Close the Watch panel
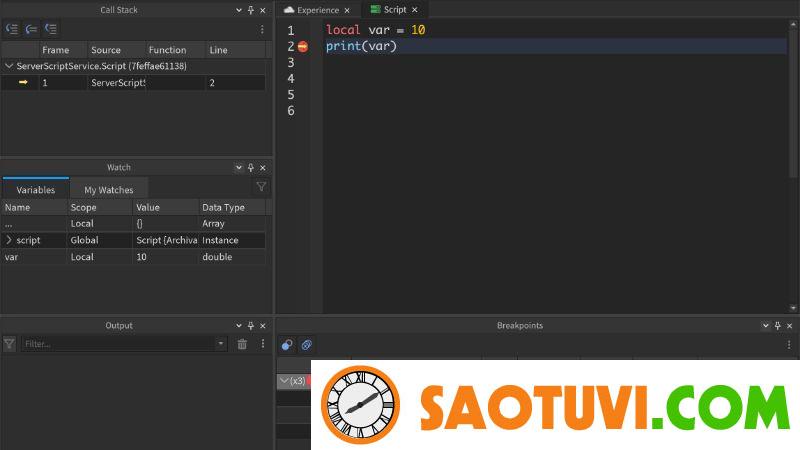Viewport: 800px width, 450px height. [x=263, y=167]
